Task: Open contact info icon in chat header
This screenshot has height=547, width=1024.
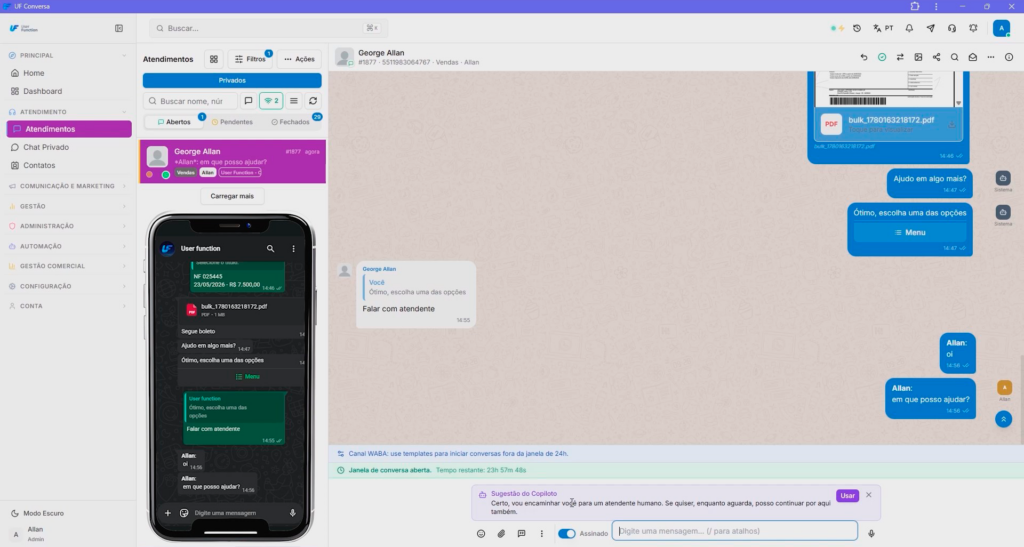Action: pyautogui.click(x=1009, y=57)
